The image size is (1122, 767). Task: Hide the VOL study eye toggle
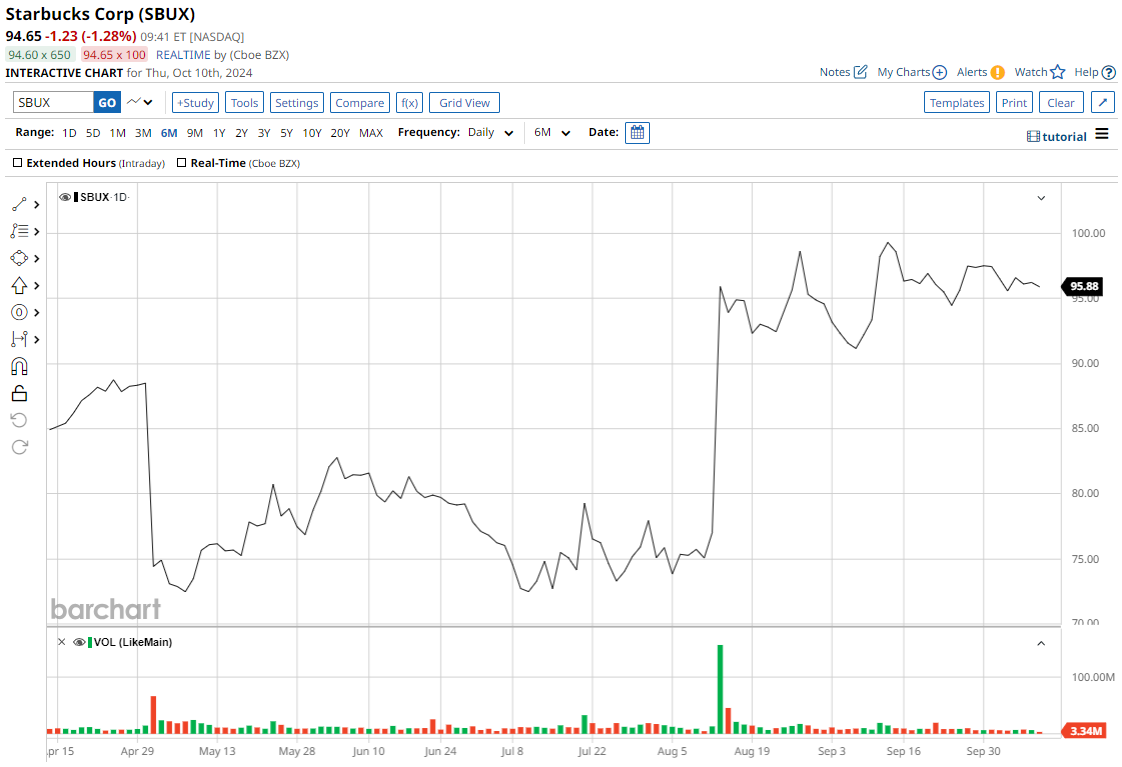tap(79, 642)
